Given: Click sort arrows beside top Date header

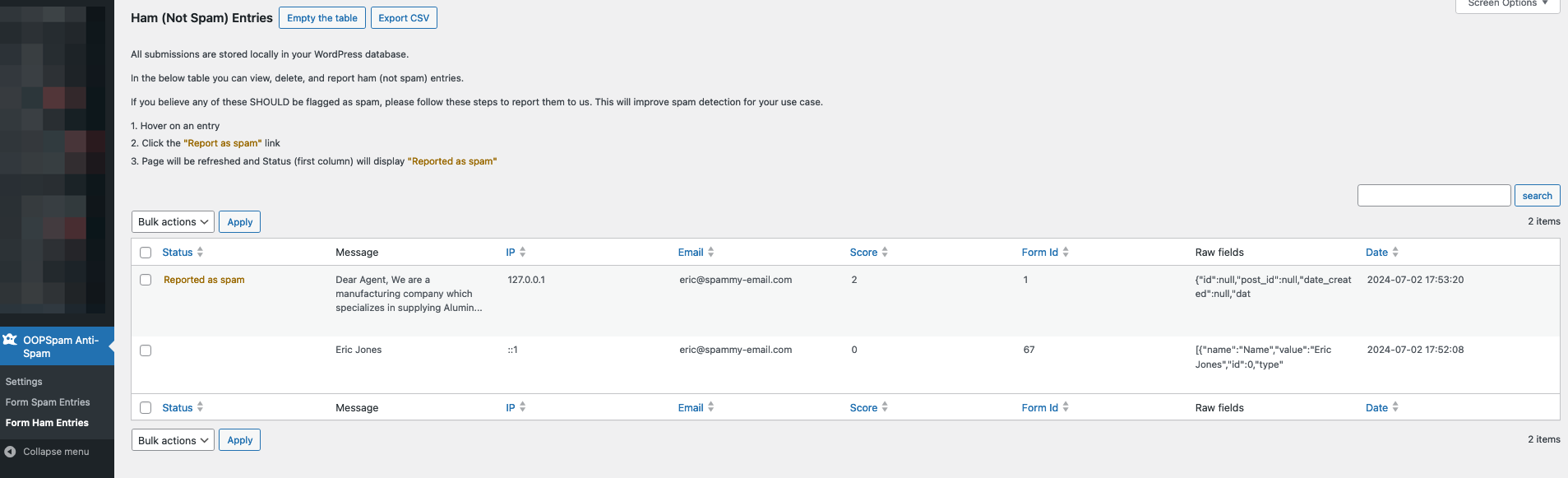Looking at the screenshot, I should click(x=1395, y=253).
